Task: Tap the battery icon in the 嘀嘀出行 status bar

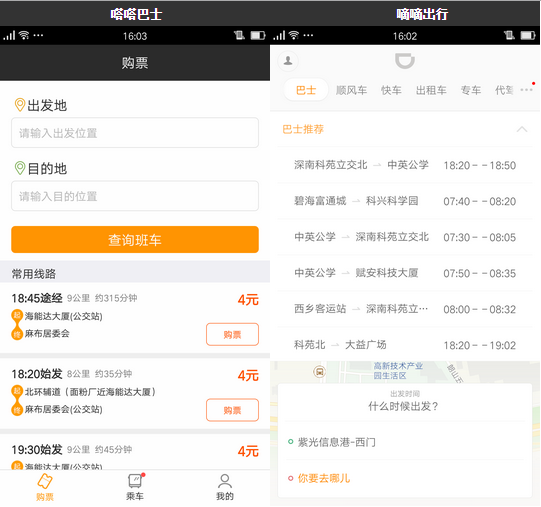Action: 528,35
